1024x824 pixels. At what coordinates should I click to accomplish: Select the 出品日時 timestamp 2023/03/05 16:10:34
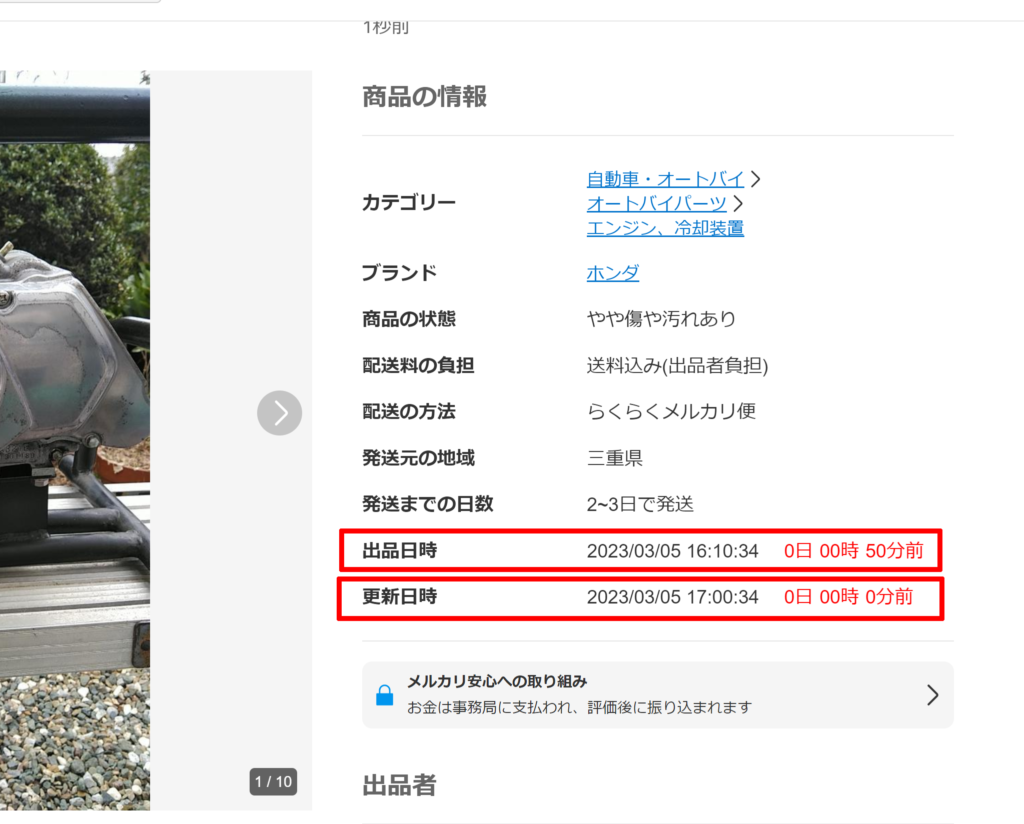click(x=672, y=550)
